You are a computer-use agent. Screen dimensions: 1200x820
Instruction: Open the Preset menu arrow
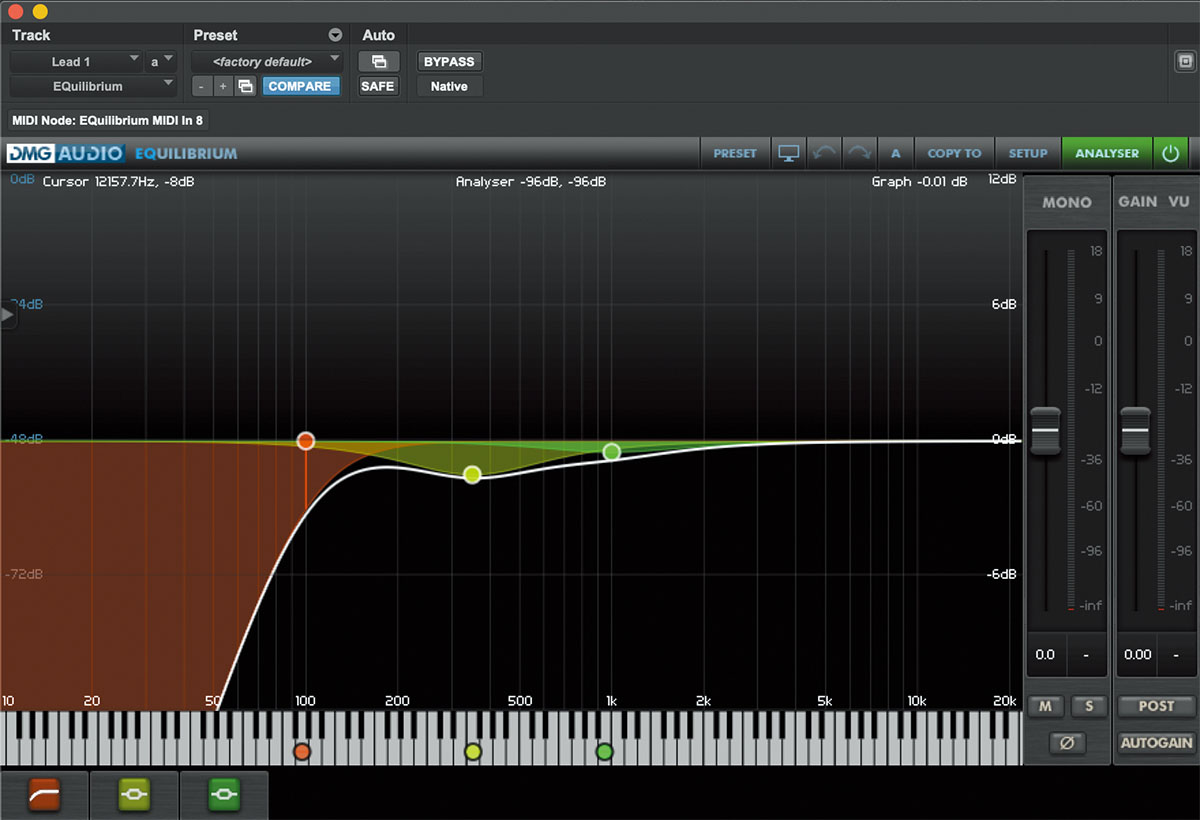click(x=335, y=35)
